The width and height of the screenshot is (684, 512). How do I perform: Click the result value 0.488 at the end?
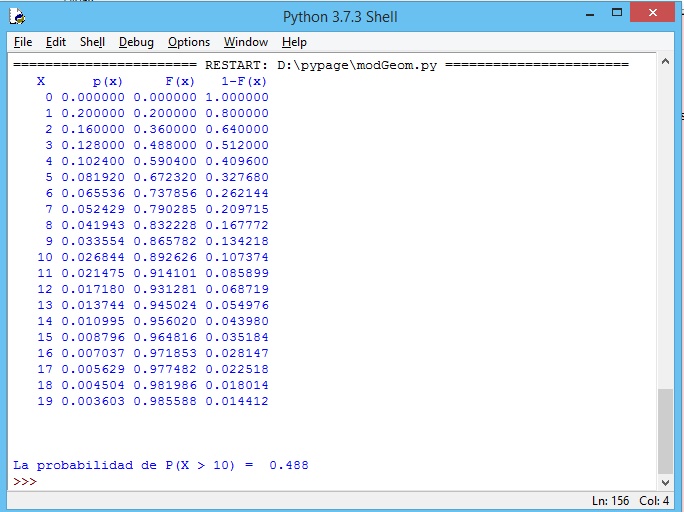click(289, 465)
